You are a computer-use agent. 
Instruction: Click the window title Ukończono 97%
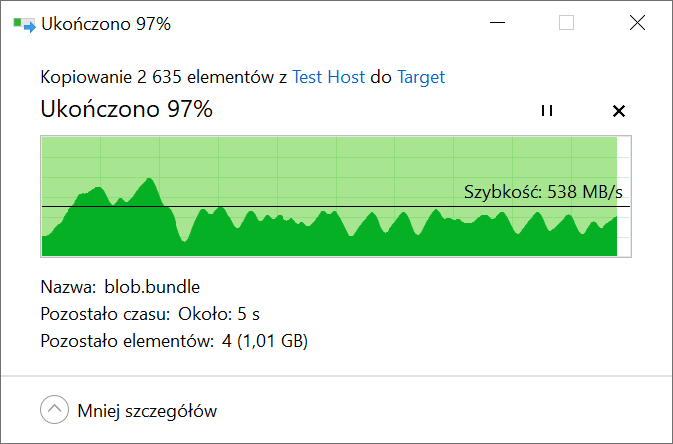pyautogui.click(x=106, y=24)
